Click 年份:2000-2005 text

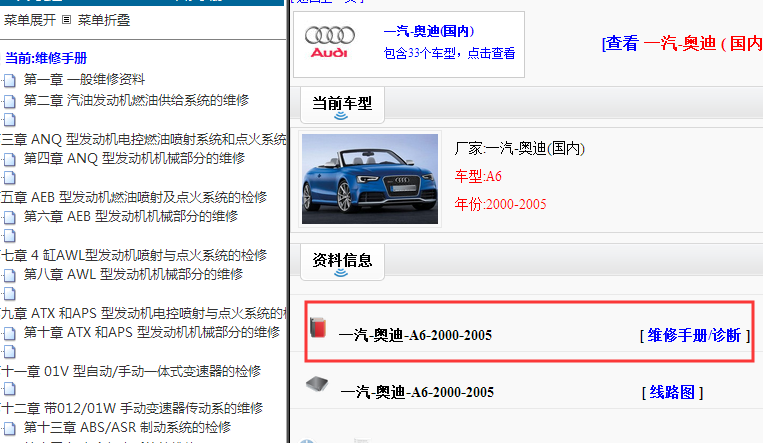(x=500, y=204)
